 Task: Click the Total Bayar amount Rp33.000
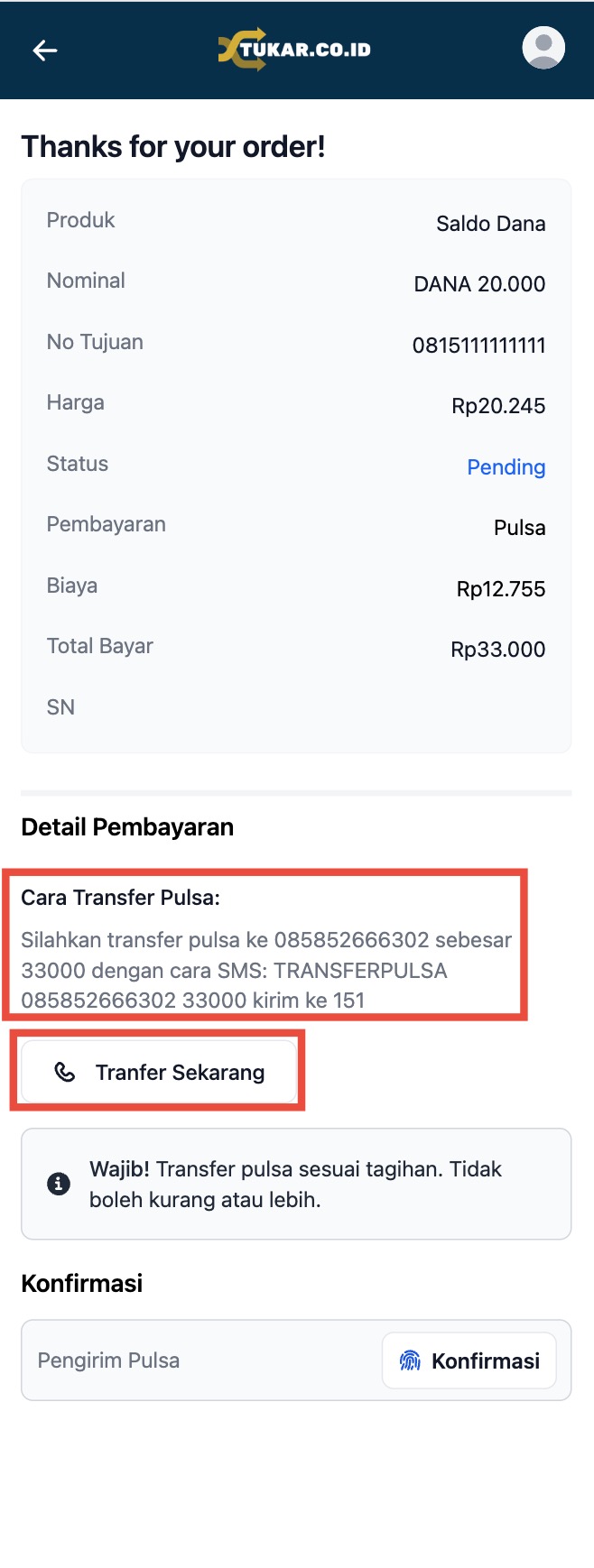tap(497, 650)
